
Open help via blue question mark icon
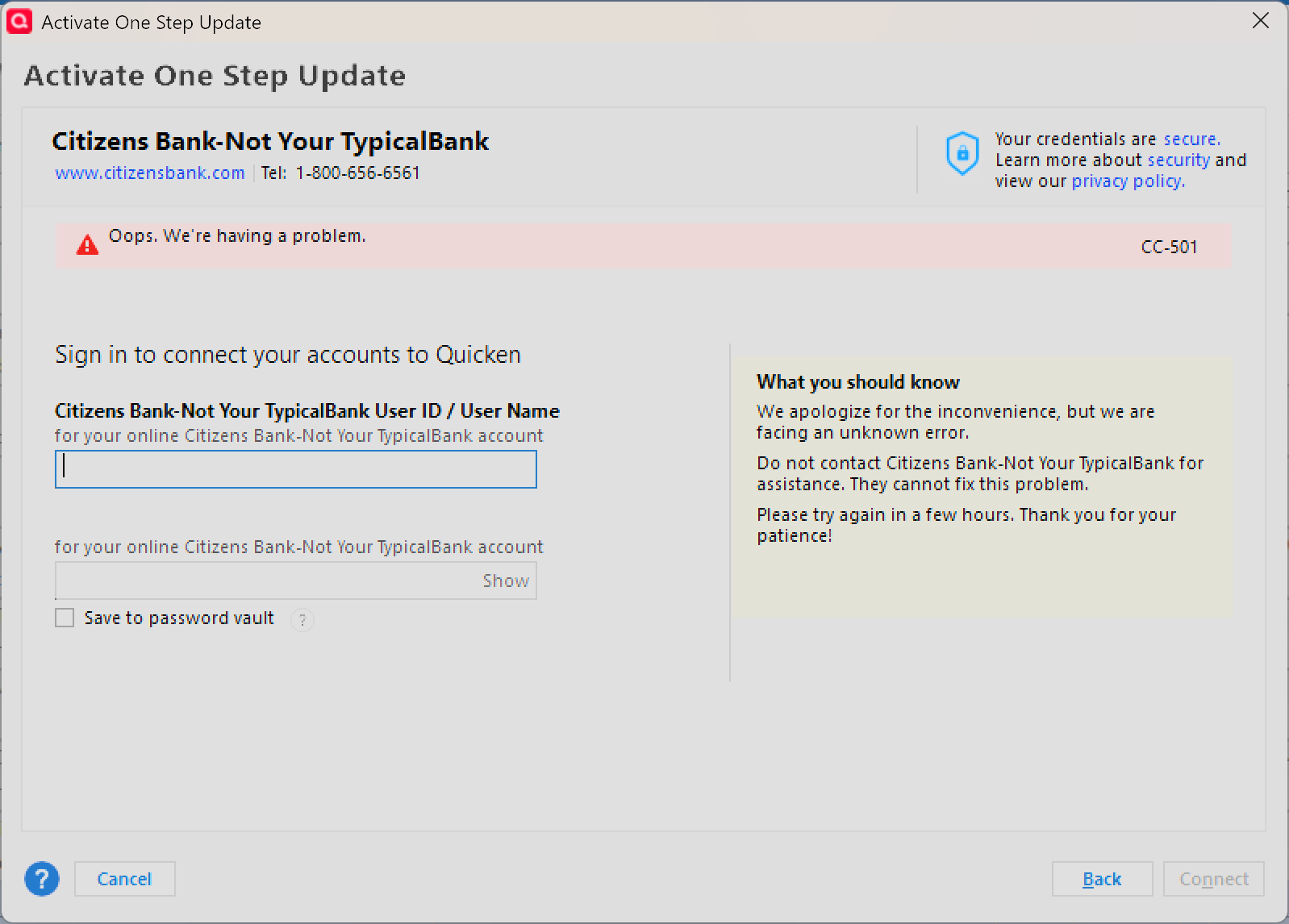tap(42, 879)
